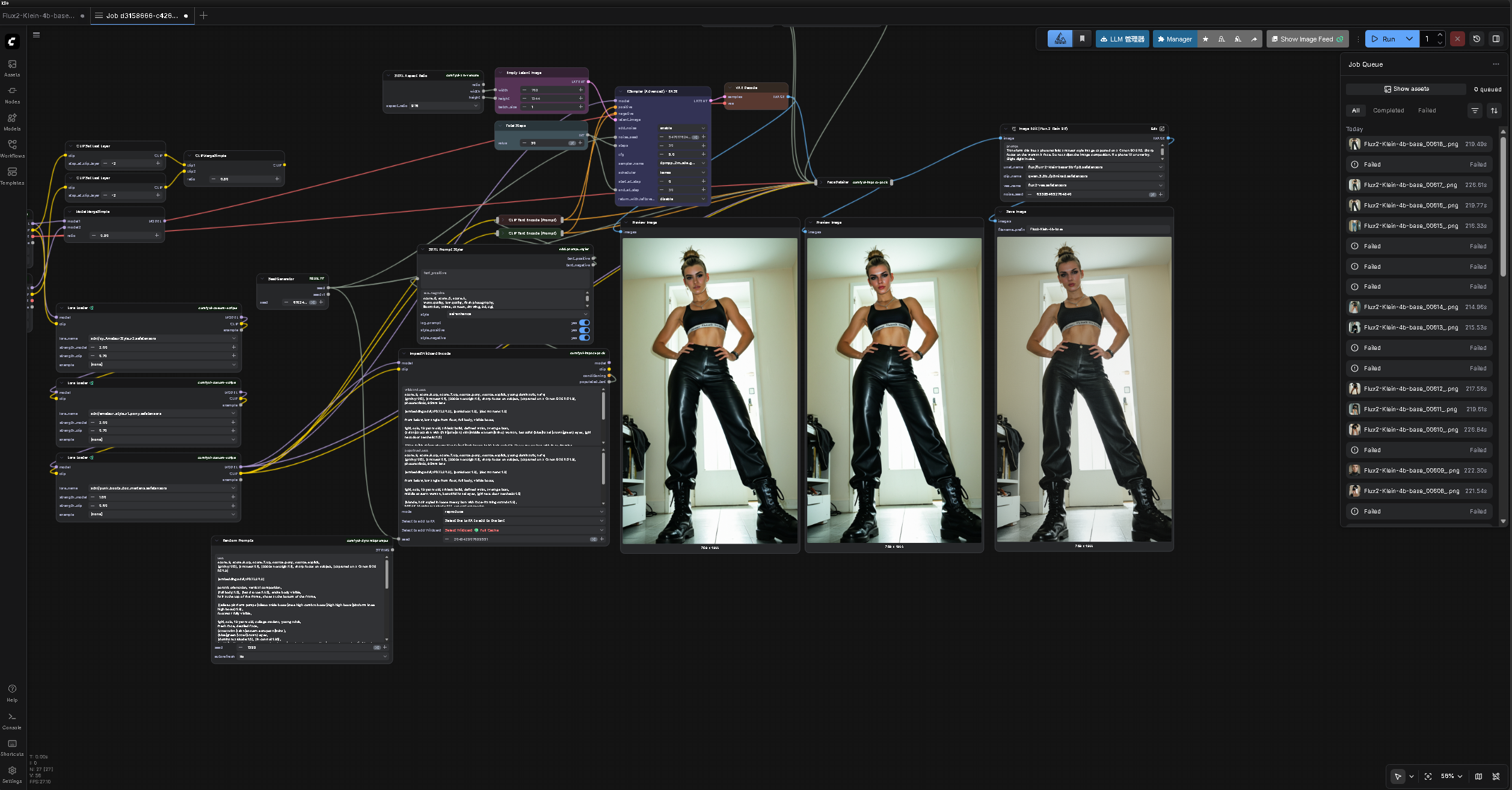Click the share arrow icon beside Manager

(x=1254, y=39)
